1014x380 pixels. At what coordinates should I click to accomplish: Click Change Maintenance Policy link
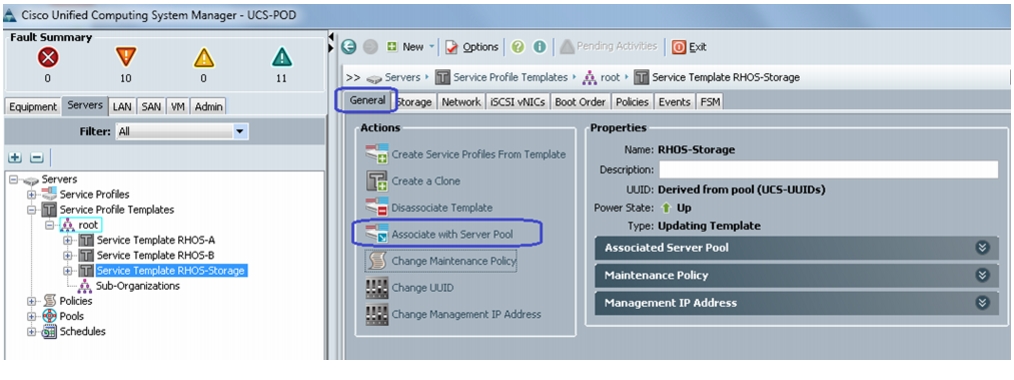454,261
